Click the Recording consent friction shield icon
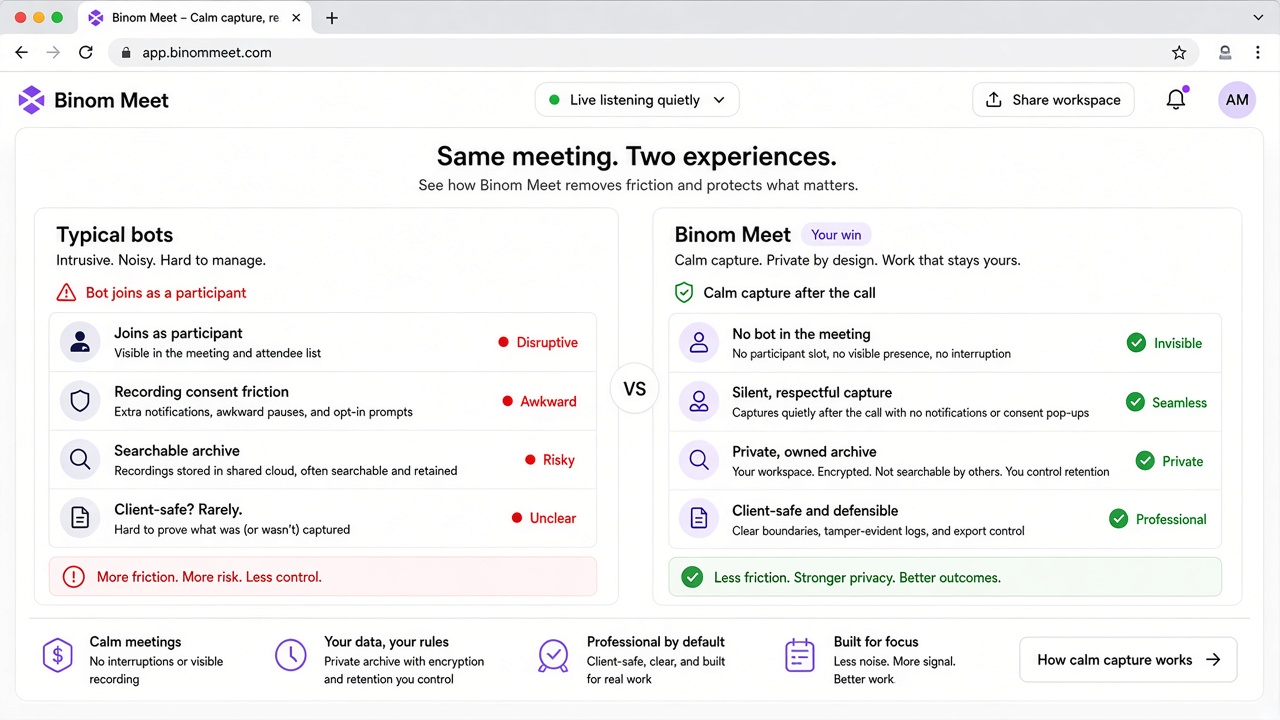Viewport: 1280px width, 720px height. pyautogui.click(x=80, y=401)
